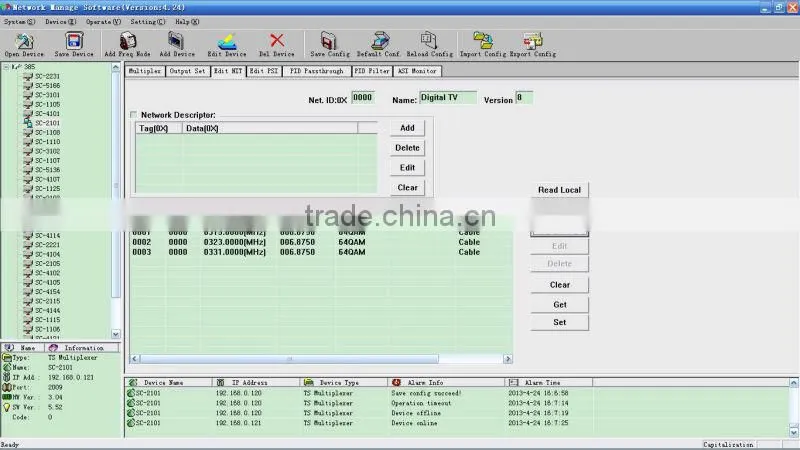
Task: Select the active SC-2101 device in the tree
Action: (x=47, y=123)
